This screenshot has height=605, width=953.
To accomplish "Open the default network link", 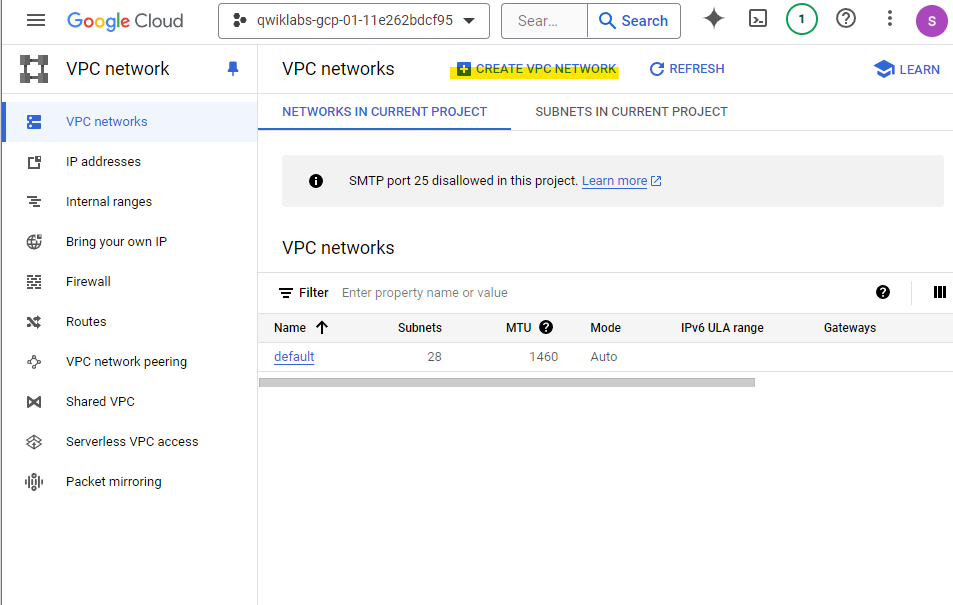I will (294, 356).
